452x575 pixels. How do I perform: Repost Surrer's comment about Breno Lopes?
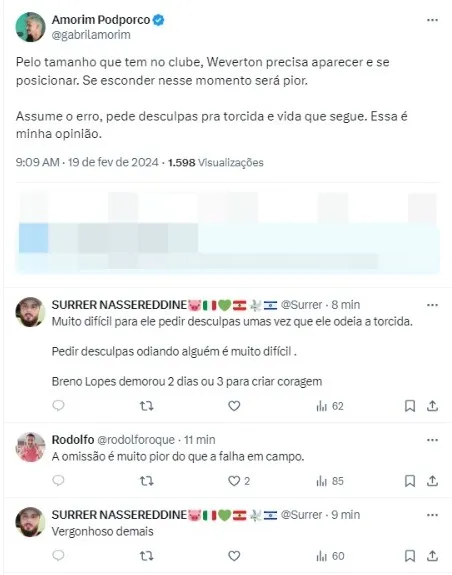tap(146, 406)
